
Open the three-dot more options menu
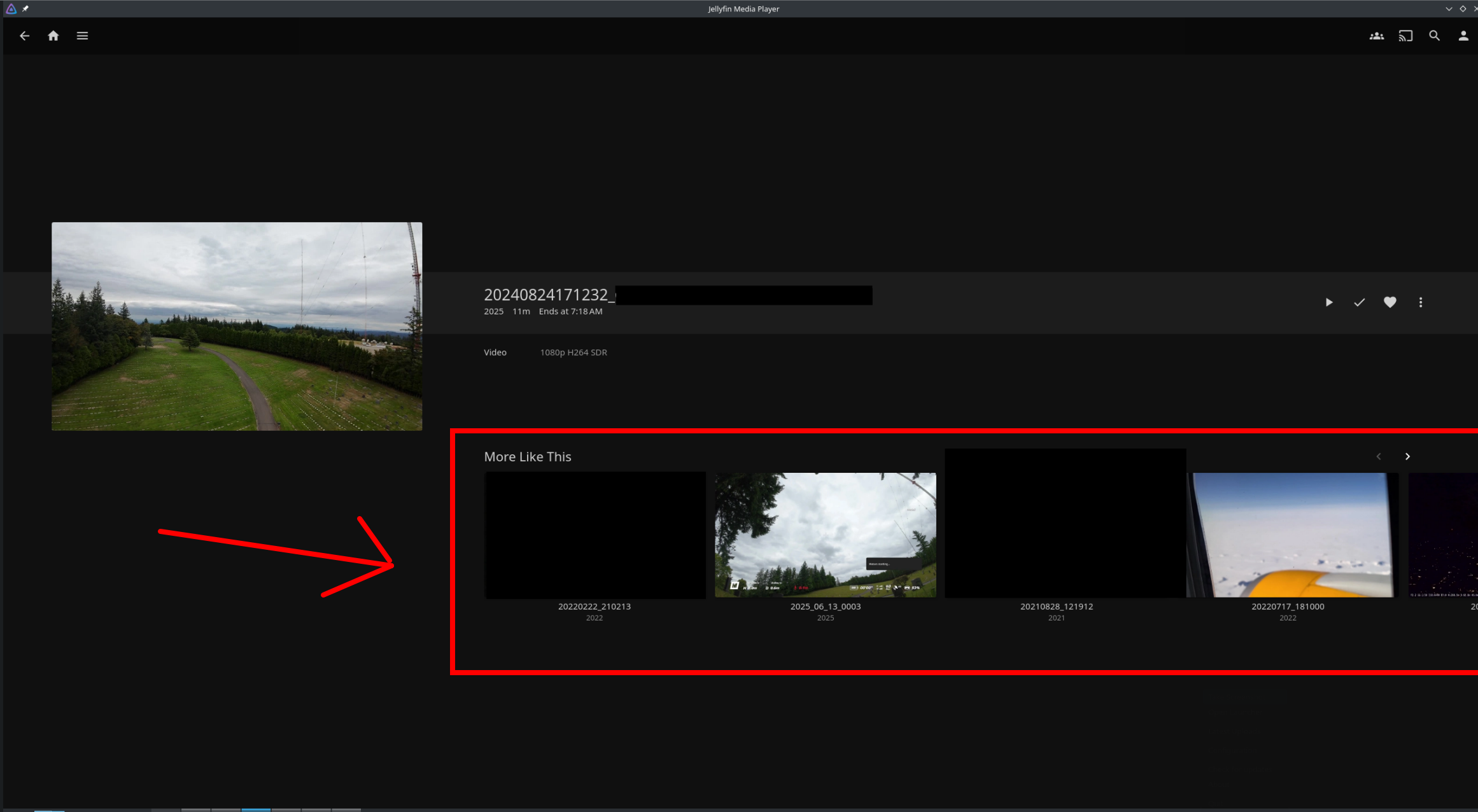pyautogui.click(x=1420, y=302)
